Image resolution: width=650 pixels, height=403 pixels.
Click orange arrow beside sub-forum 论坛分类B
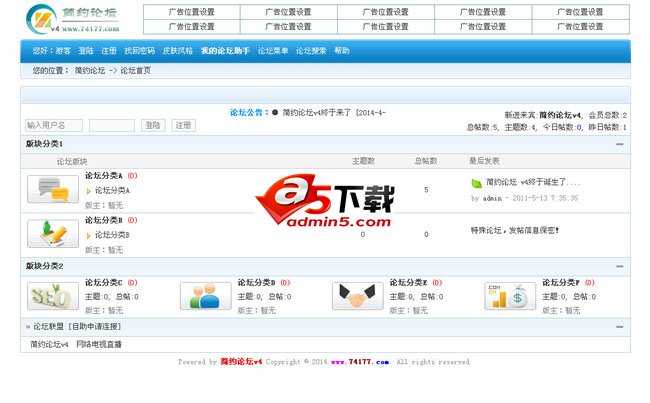pyautogui.click(x=88, y=235)
